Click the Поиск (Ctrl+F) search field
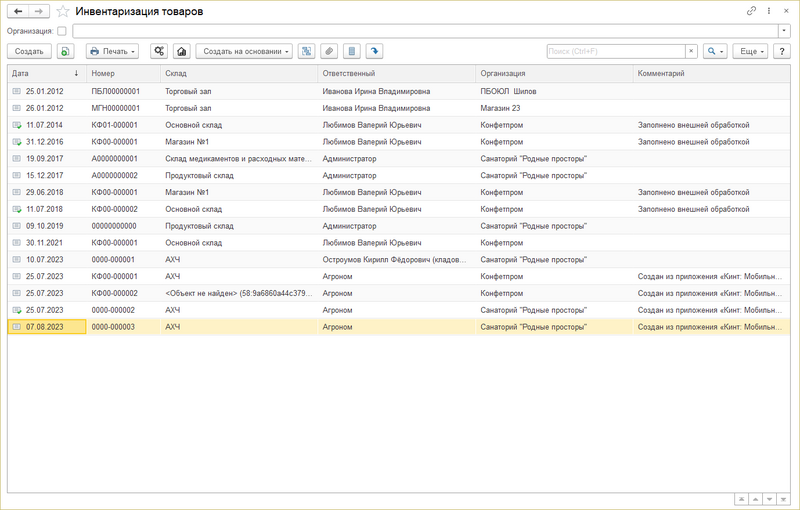800x510 pixels. click(616, 51)
